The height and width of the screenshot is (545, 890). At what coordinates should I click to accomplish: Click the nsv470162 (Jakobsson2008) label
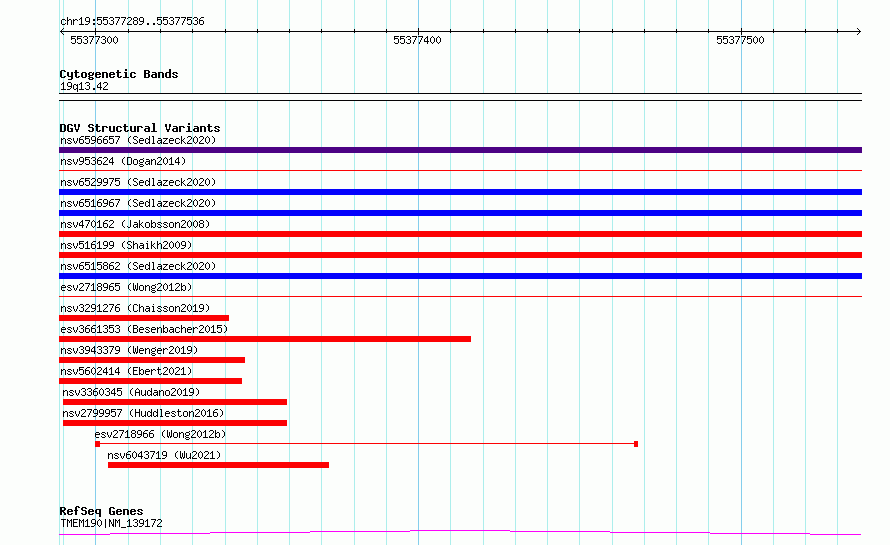(135, 224)
